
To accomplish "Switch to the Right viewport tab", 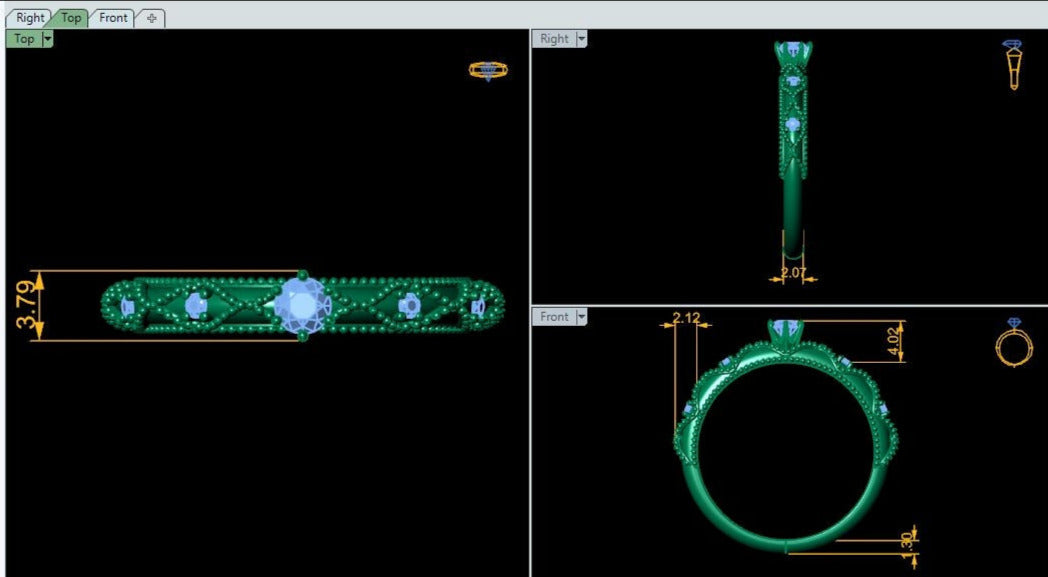I will [x=29, y=18].
